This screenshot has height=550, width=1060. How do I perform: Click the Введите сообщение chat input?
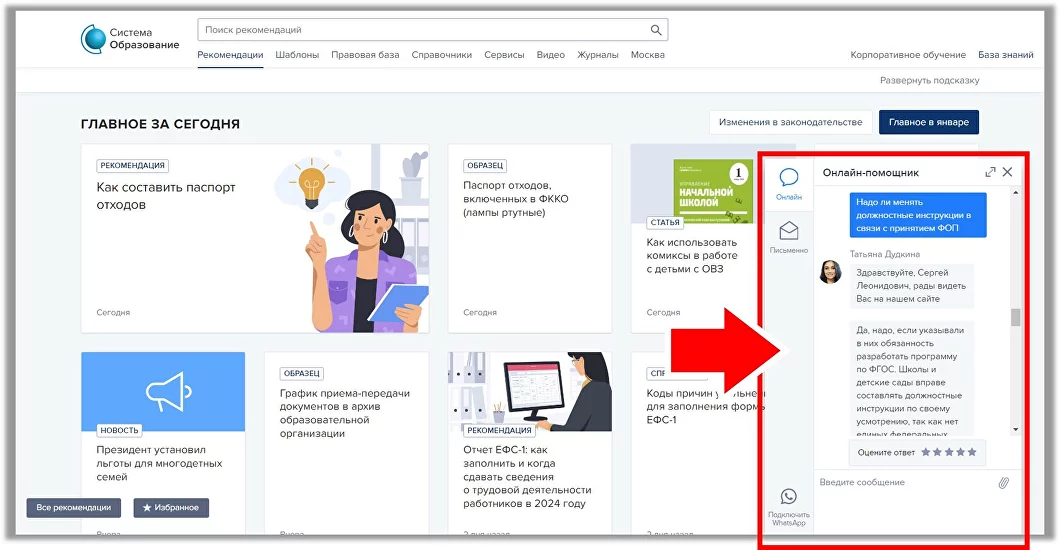coord(900,483)
